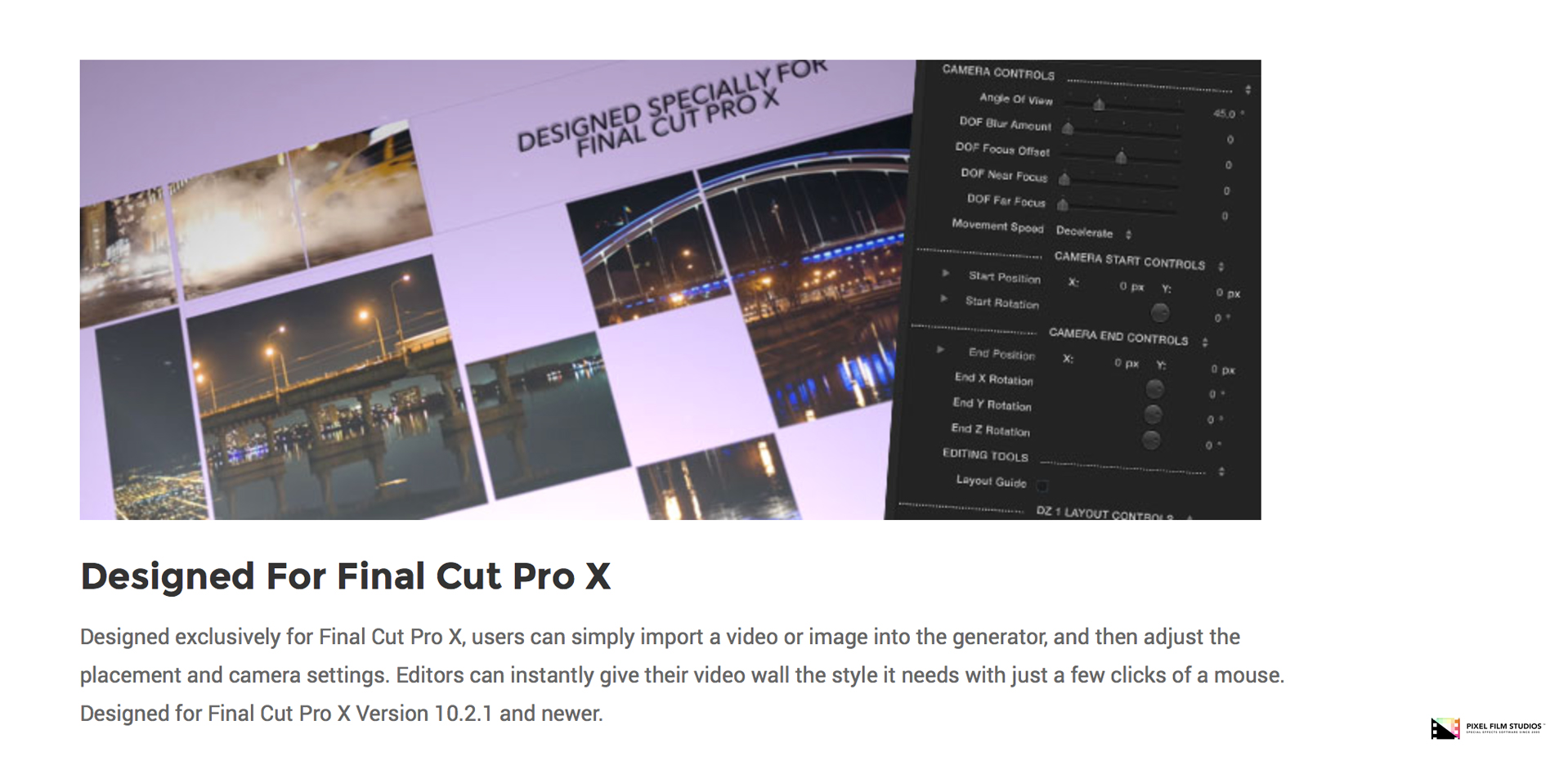Click the Camera End Controls section arrows
Viewport: 1568px width, 770px height.
pyautogui.click(x=1205, y=342)
